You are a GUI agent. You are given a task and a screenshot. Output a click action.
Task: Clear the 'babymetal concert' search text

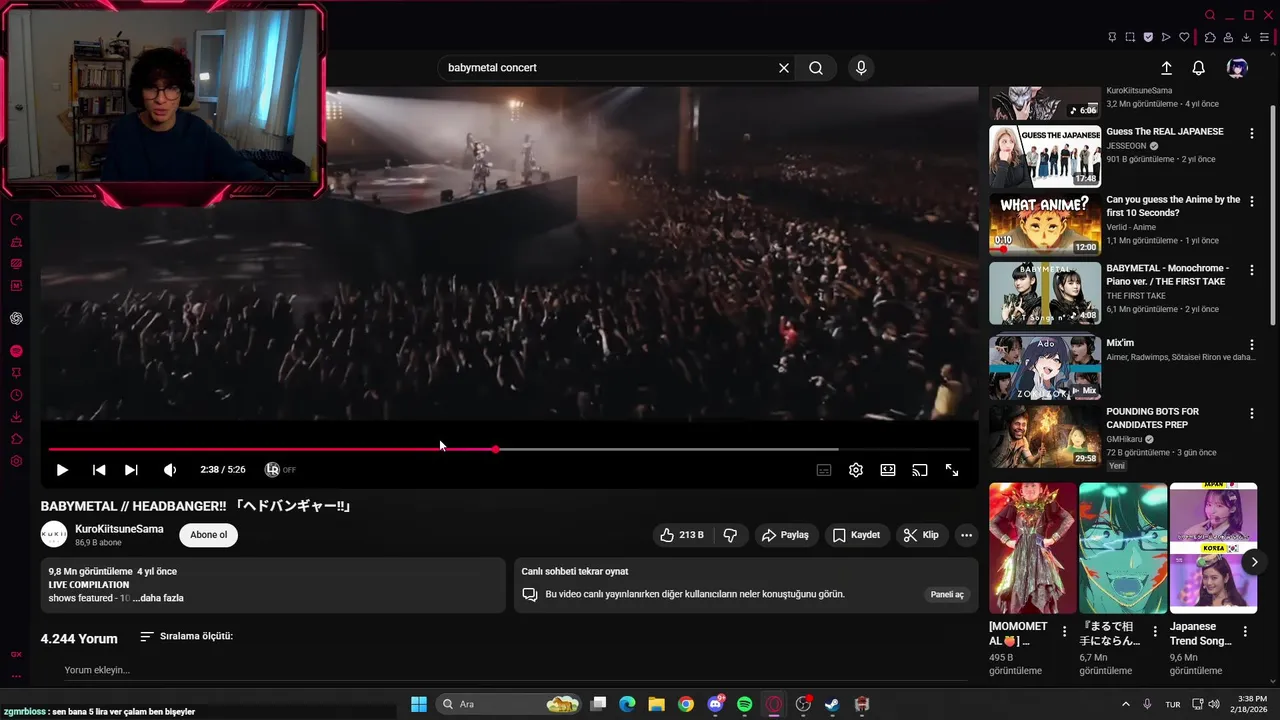tap(784, 68)
